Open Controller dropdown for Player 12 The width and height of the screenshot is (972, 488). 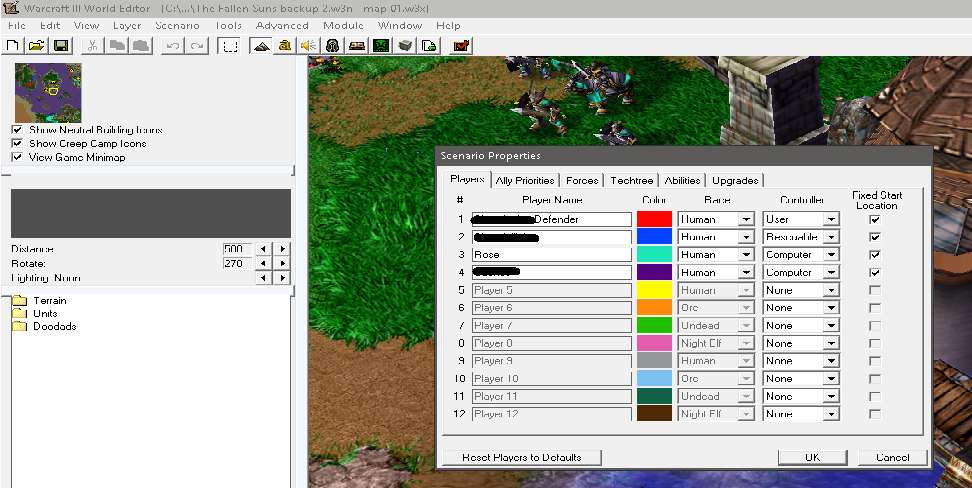[x=831, y=414]
